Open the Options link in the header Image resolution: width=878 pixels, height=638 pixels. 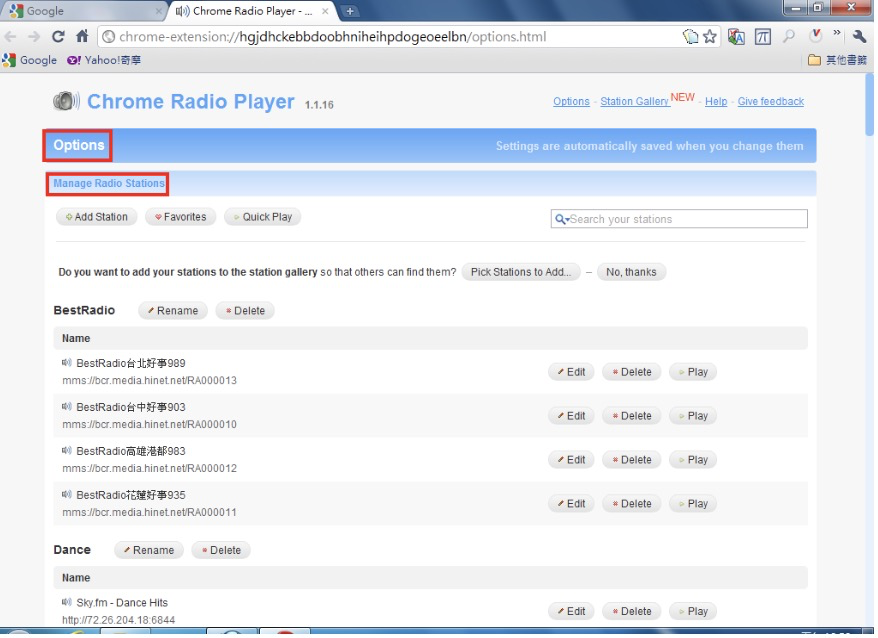571,101
